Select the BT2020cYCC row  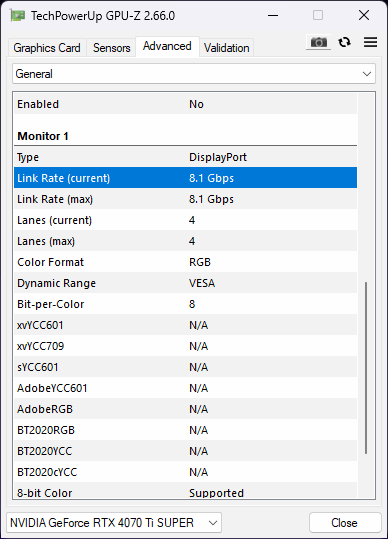tap(186, 471)
